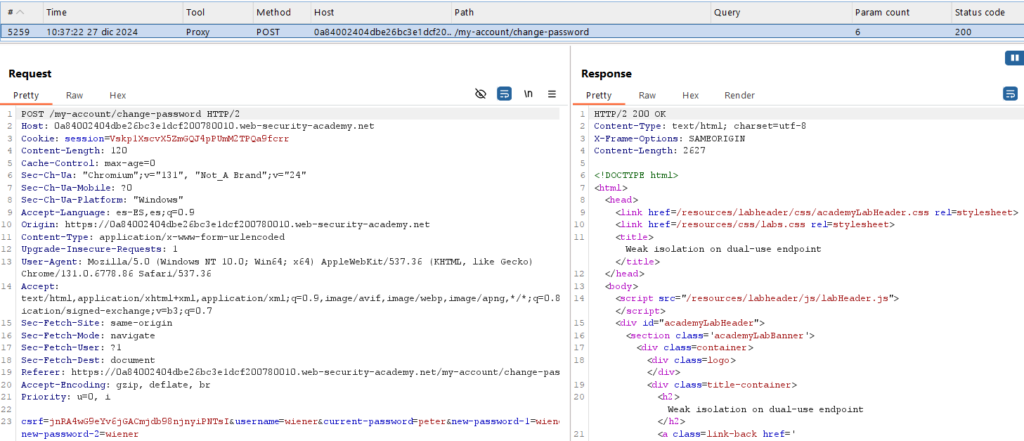Click Content-Type: application/x-www-form-urlencoded line
1024x441 pixels.
[x=153, y=237]
